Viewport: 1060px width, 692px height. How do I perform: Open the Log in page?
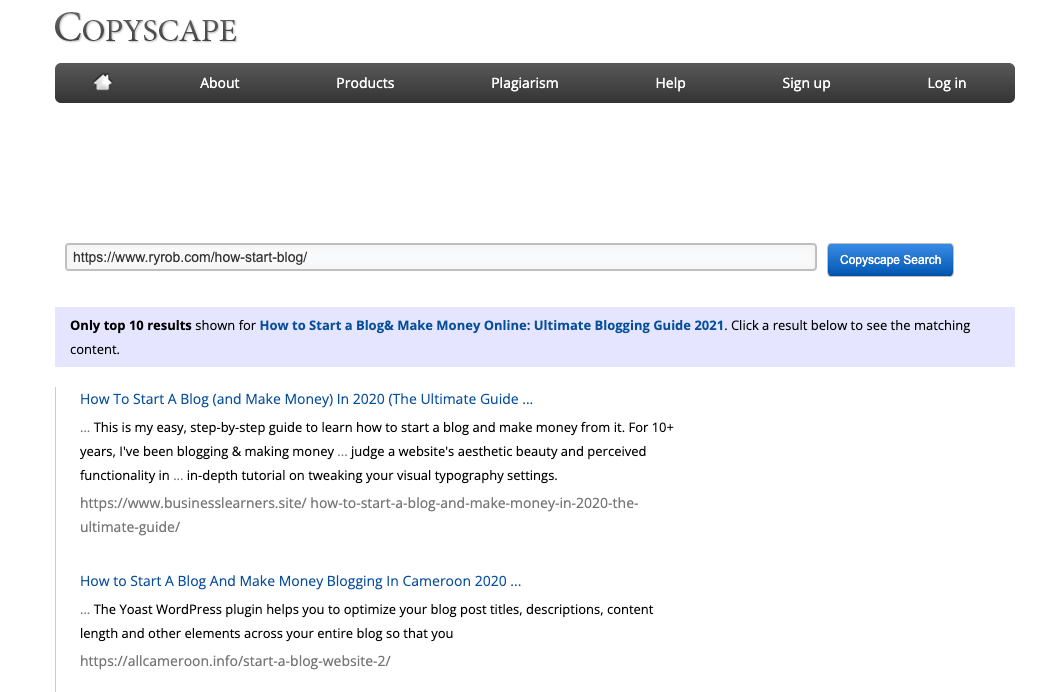tap(946, 83)
